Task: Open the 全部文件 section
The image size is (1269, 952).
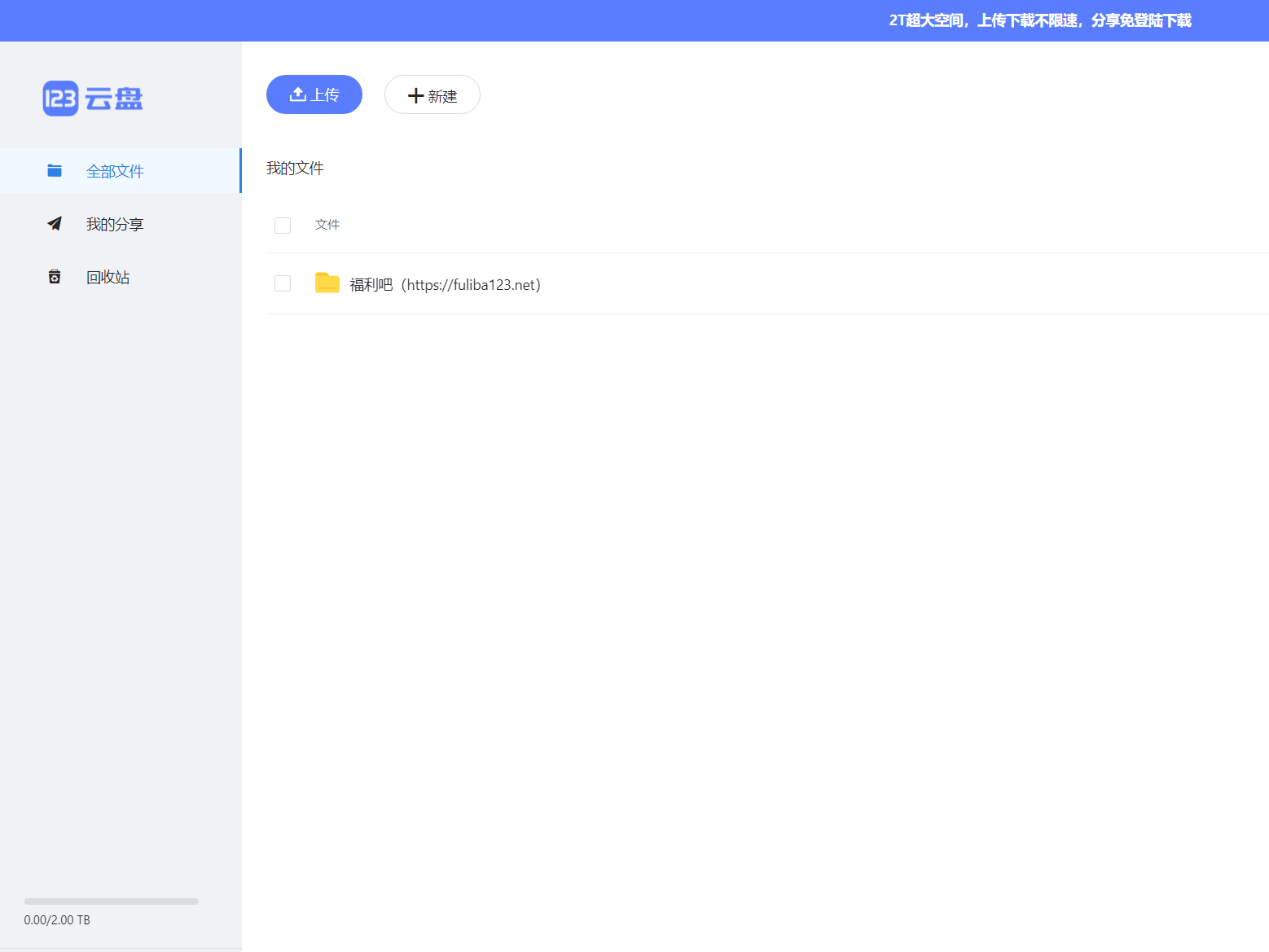Action: pos(121,171)
